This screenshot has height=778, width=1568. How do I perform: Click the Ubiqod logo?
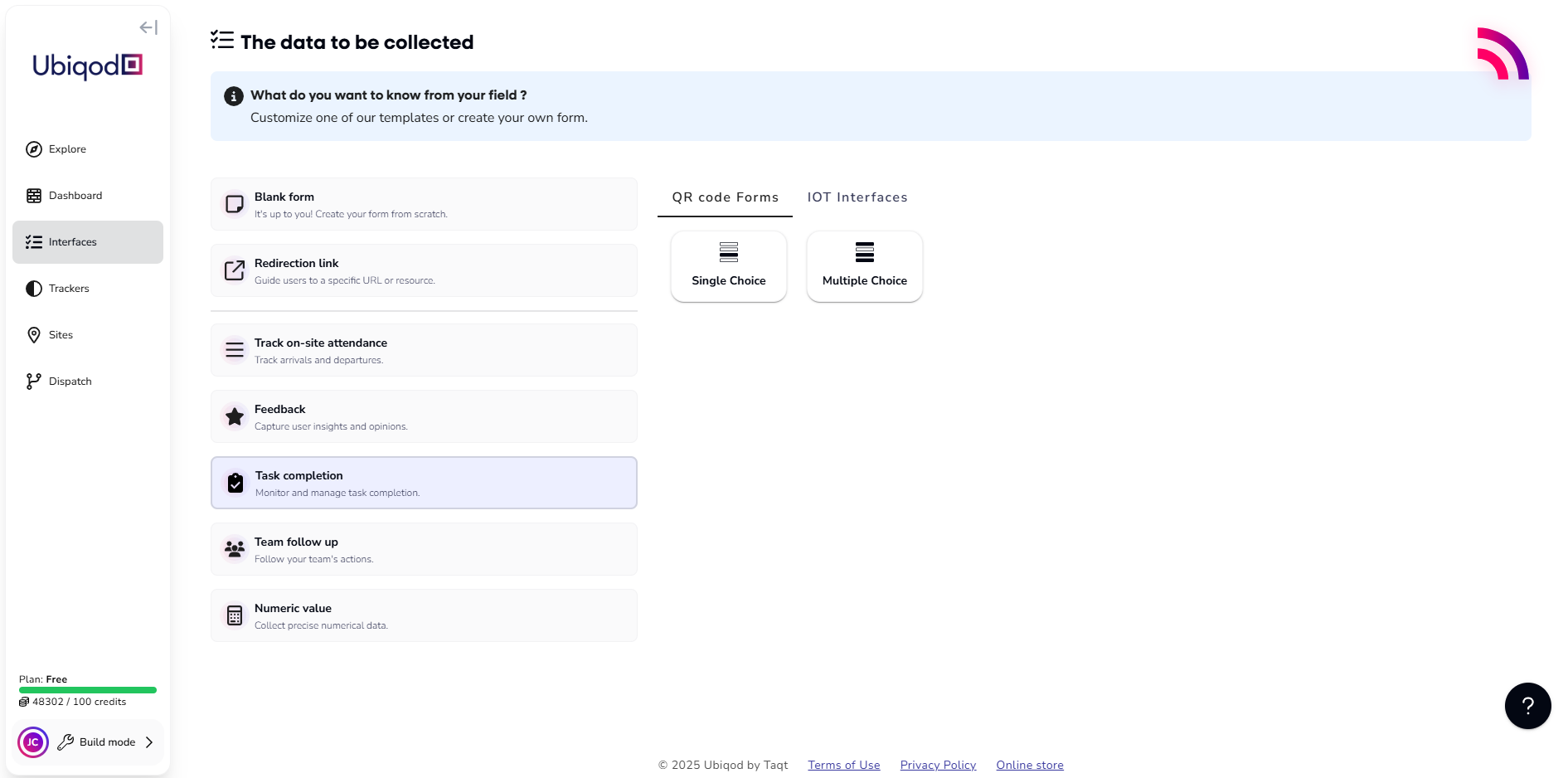[87, 66]
